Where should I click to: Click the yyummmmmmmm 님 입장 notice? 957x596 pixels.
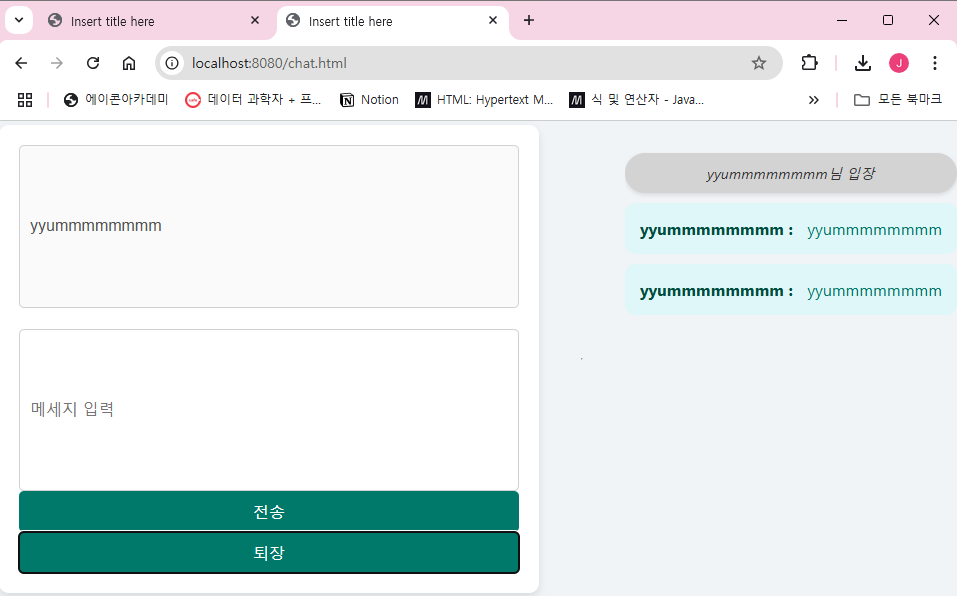click(790, 174)
